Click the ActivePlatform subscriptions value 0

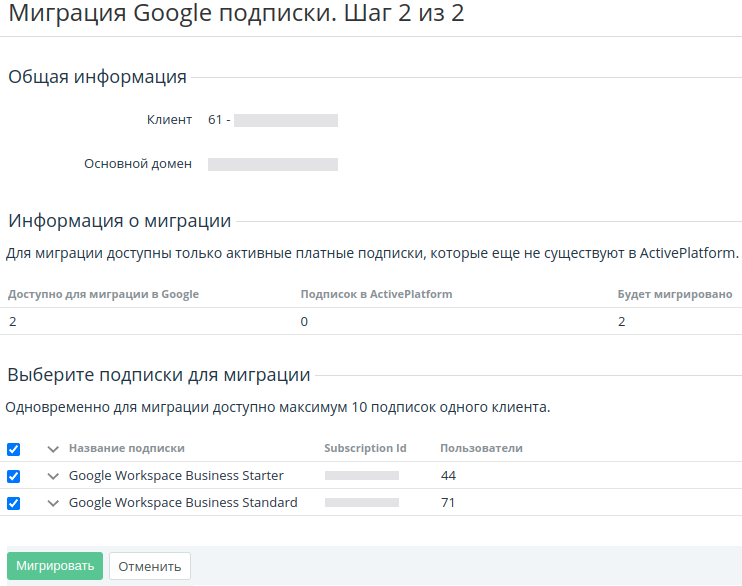pyautogui.click(x=304, y=322)
